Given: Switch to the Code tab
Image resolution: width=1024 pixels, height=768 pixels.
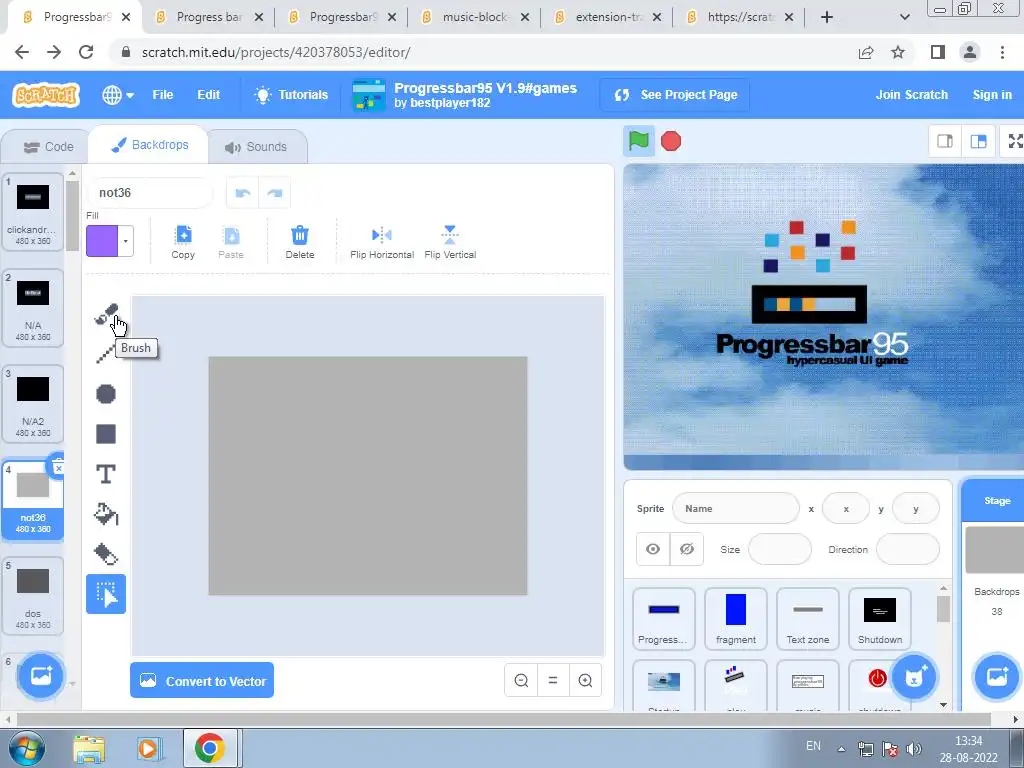Looking at the screenshot, I should click(48, 147).
